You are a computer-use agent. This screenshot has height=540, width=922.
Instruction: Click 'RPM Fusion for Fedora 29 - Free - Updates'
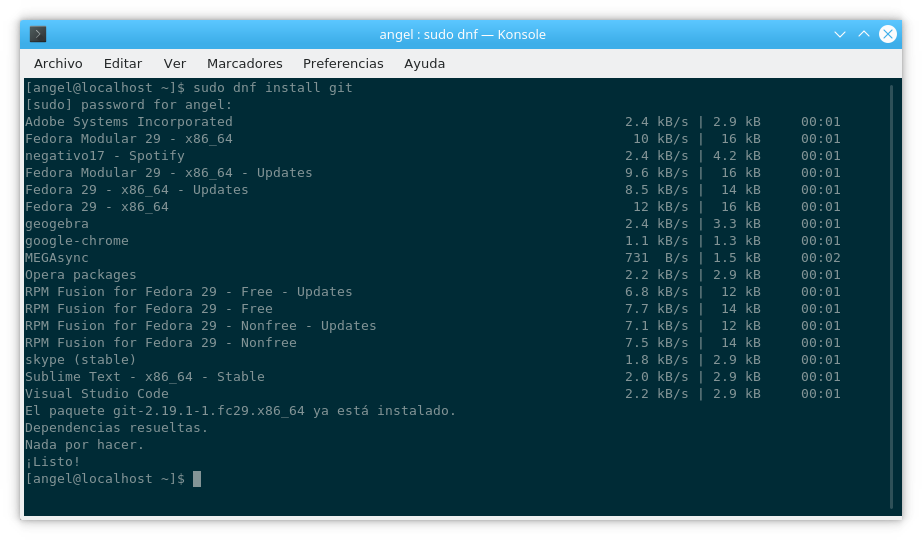pos(189,292)
